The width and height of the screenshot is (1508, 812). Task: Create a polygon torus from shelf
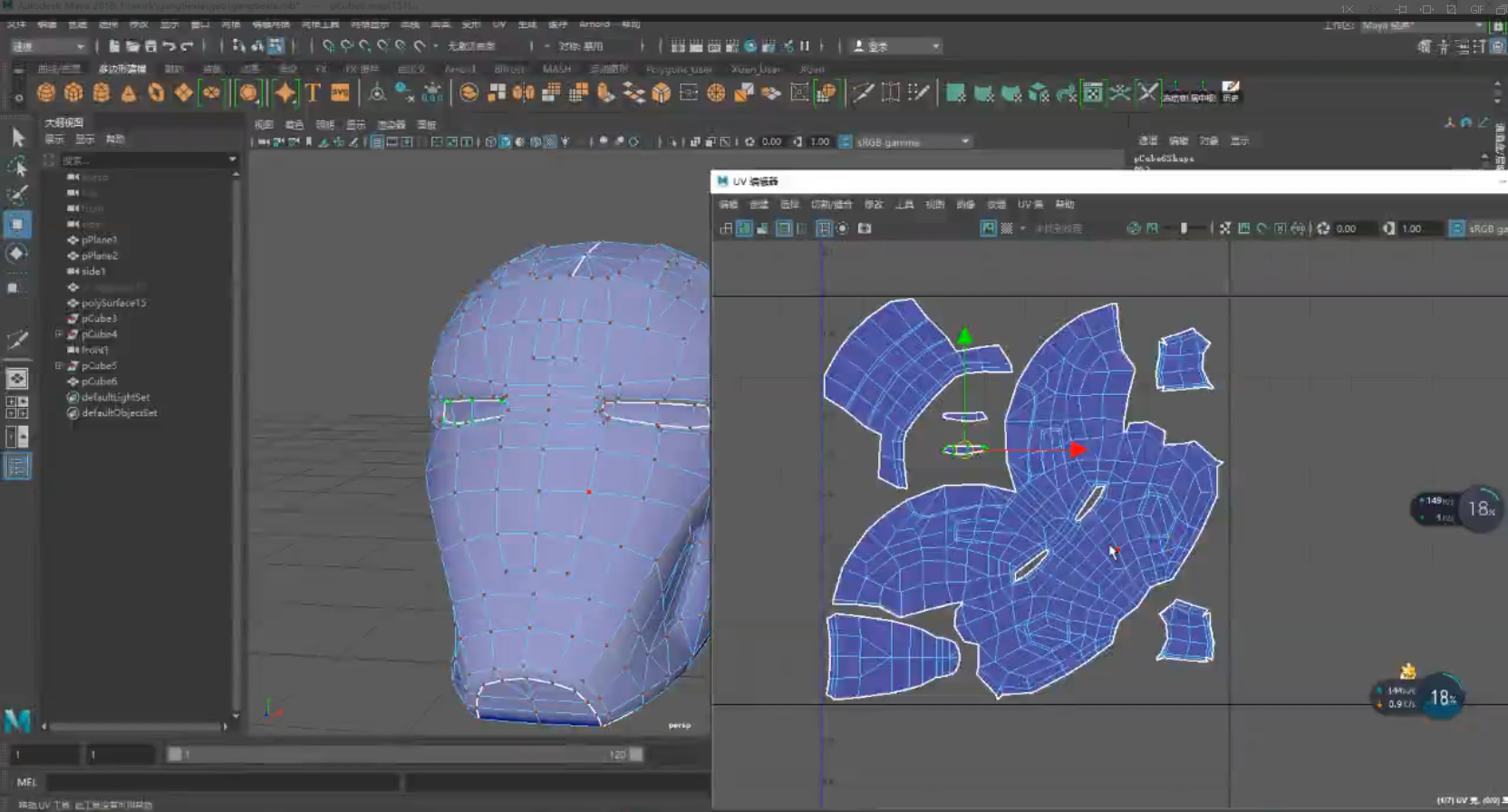156,92
